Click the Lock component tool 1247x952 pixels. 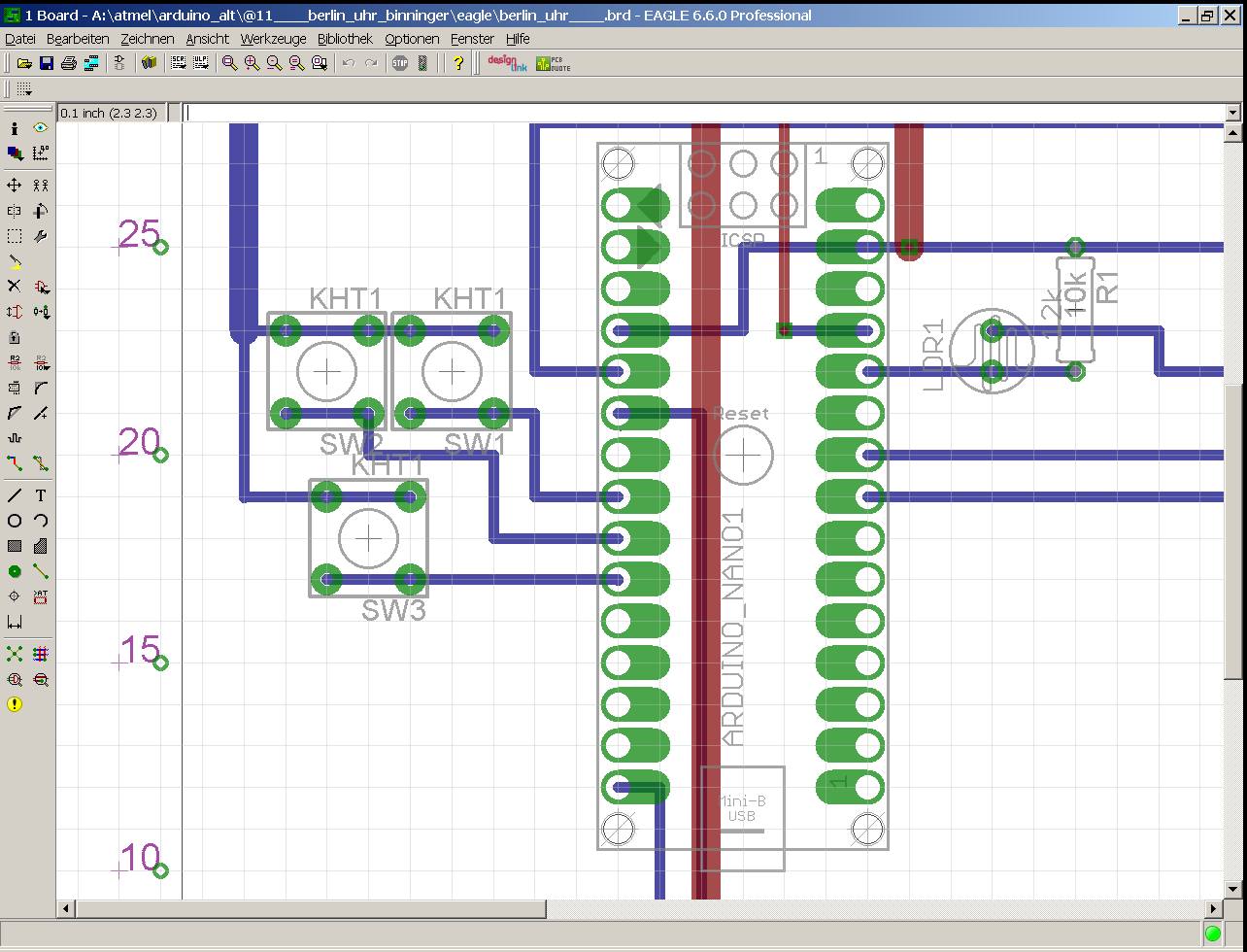15,337
